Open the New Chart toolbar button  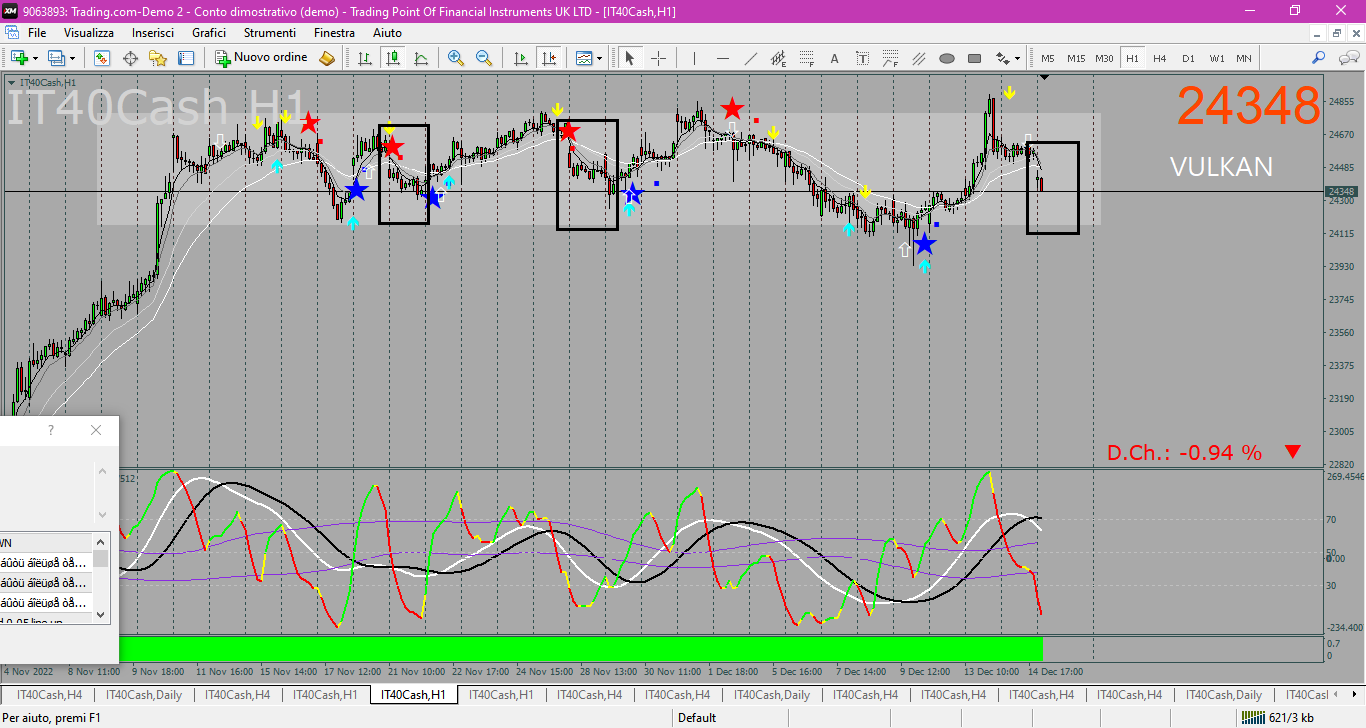point(19,58)
